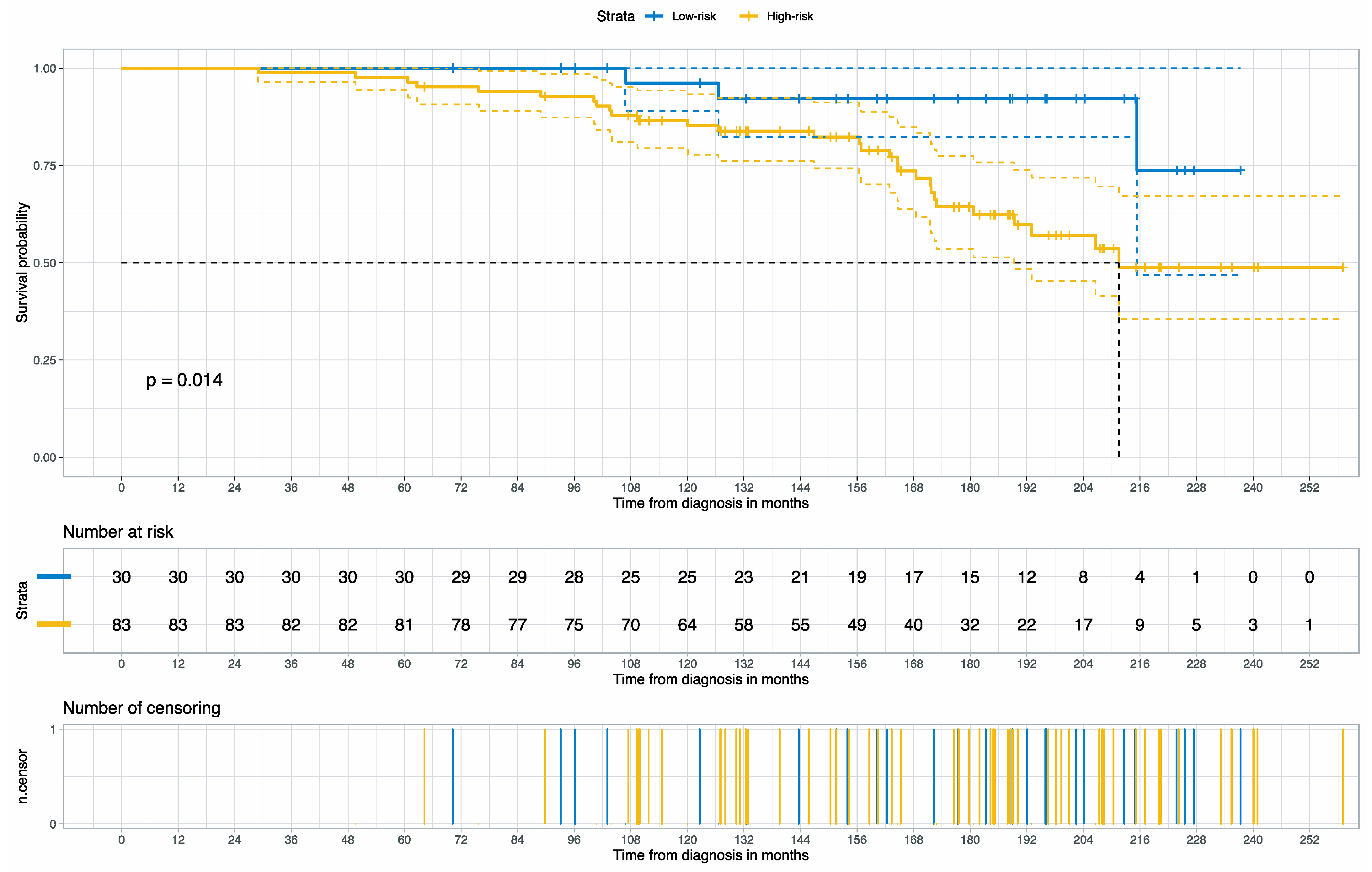This screenshot has width=1372, height=872.
Task: Click the Low-risk legend label
Action: coord(693,17)
